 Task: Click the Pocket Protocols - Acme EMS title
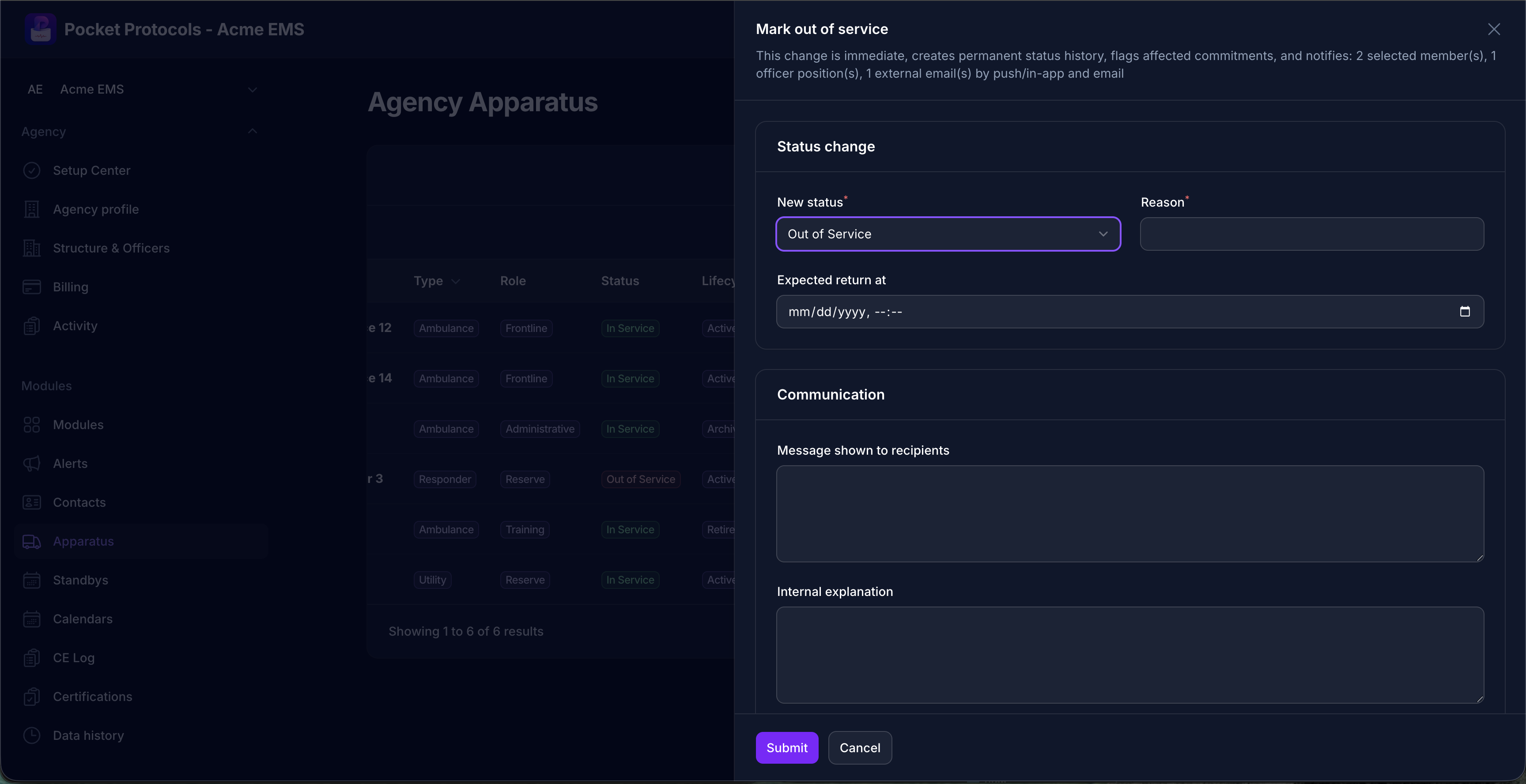pyautogui.click(x=184, y=29)
